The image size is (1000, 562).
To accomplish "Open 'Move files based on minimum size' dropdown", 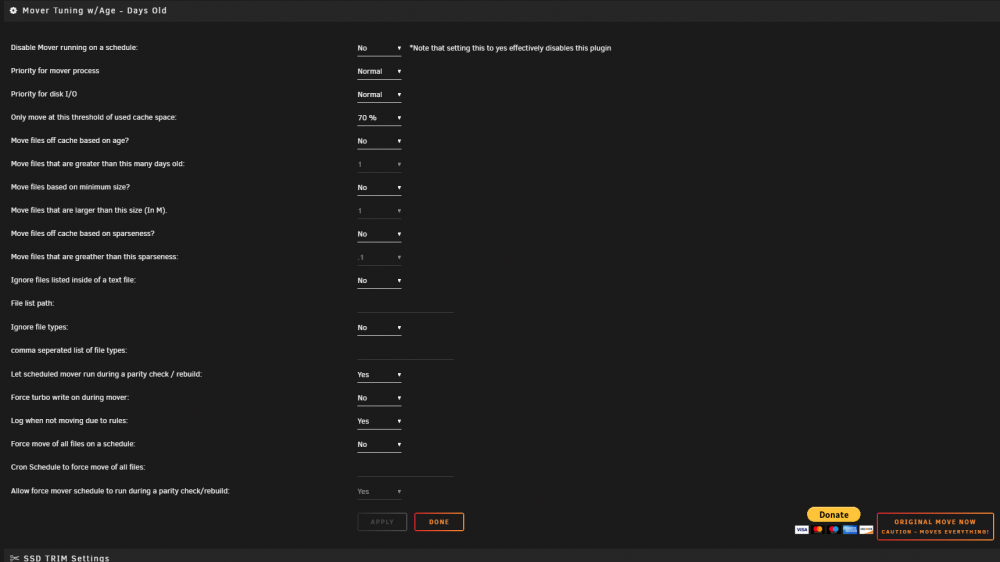I will click(x=379, y=188).
